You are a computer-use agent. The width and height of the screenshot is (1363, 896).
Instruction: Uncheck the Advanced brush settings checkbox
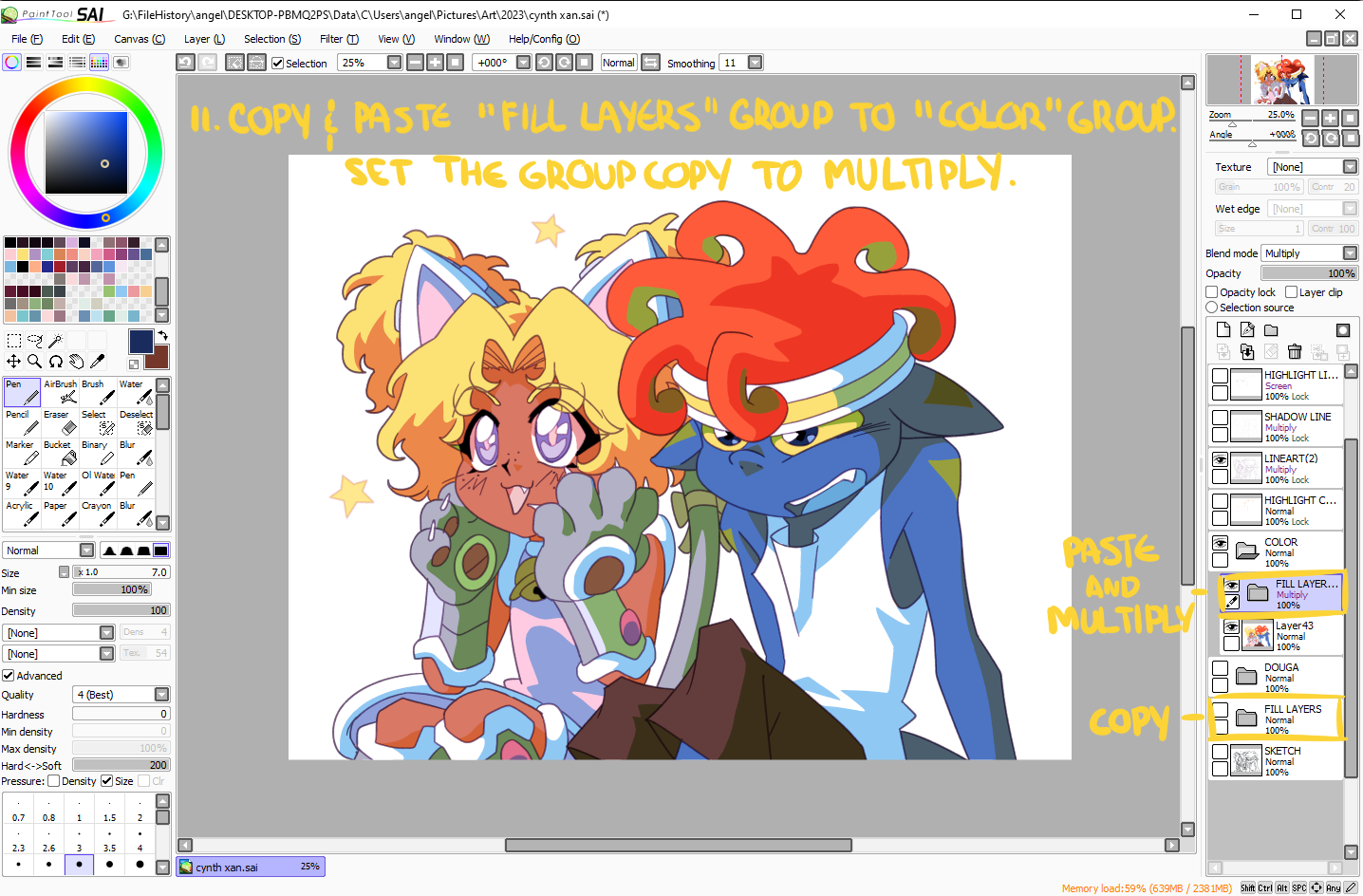click(9, 676)
